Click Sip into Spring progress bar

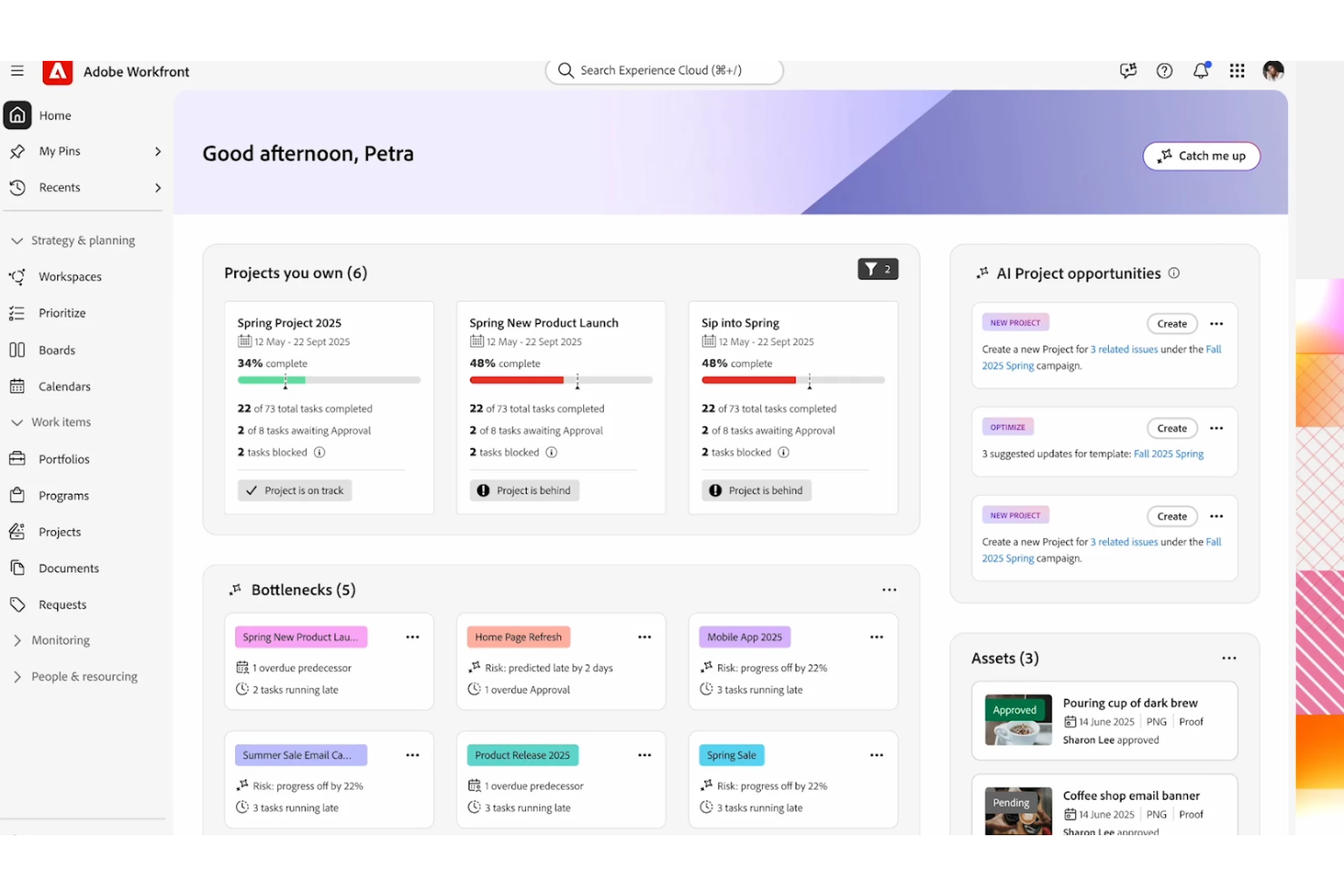click(x=793, y=380)
